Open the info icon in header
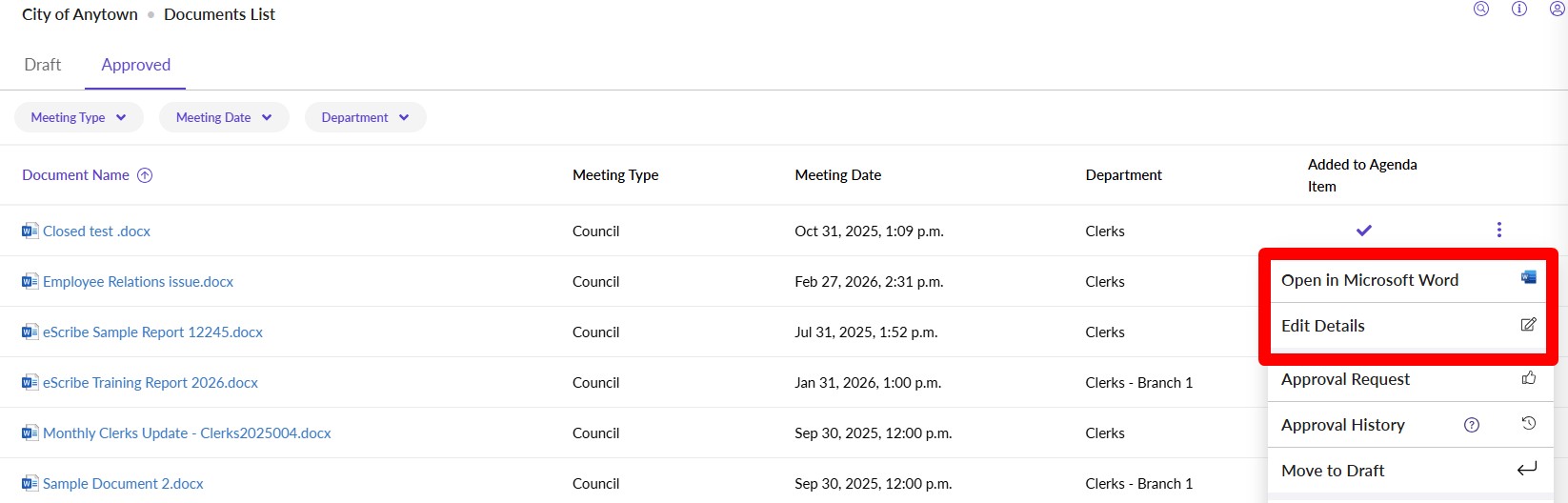 1519,9
